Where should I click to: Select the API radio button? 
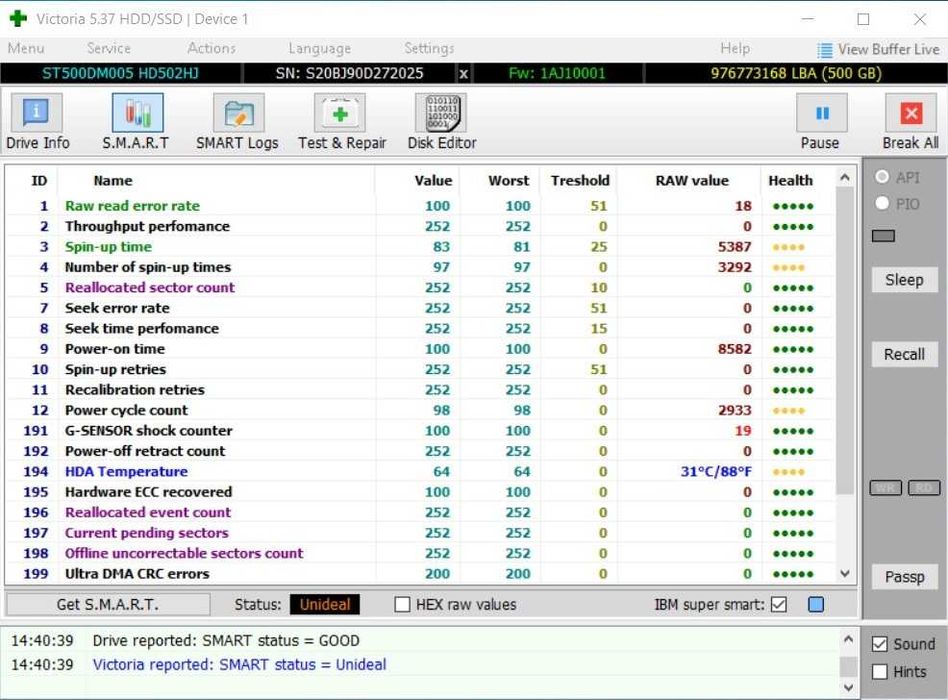[x=882, y=177]
